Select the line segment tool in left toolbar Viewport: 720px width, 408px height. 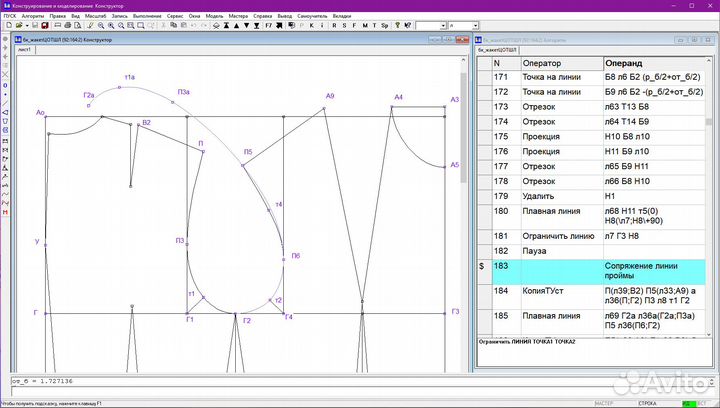(x=6, y=103)
